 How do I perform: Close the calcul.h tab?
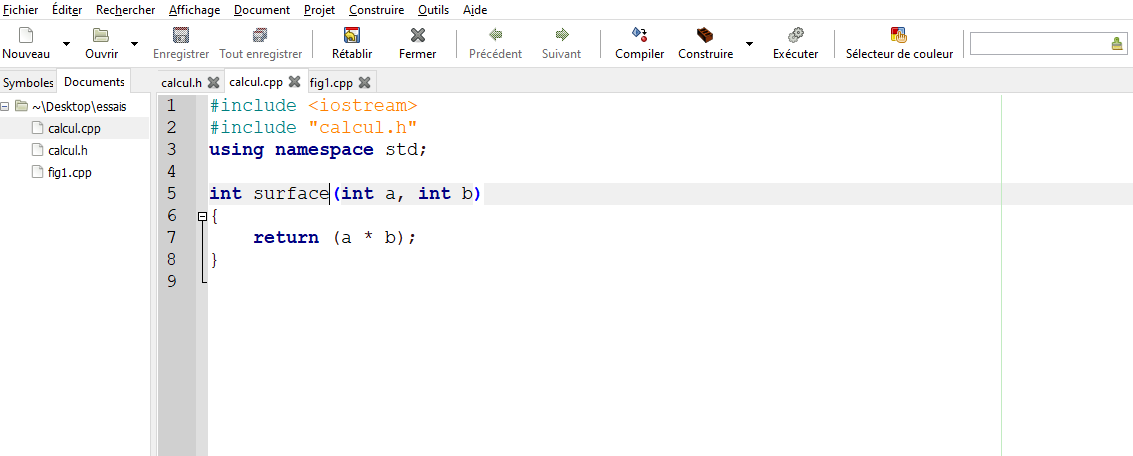[x=213, y=83]
